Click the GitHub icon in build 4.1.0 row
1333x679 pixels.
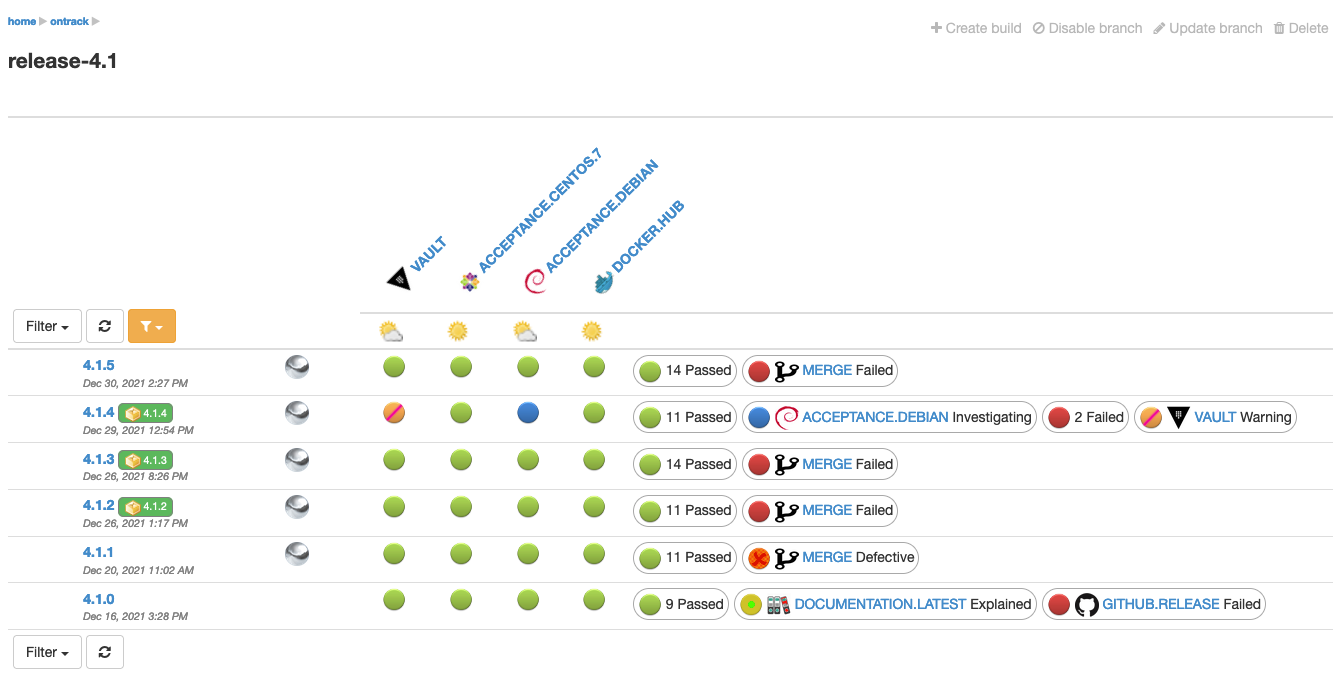coord(1086,604)
